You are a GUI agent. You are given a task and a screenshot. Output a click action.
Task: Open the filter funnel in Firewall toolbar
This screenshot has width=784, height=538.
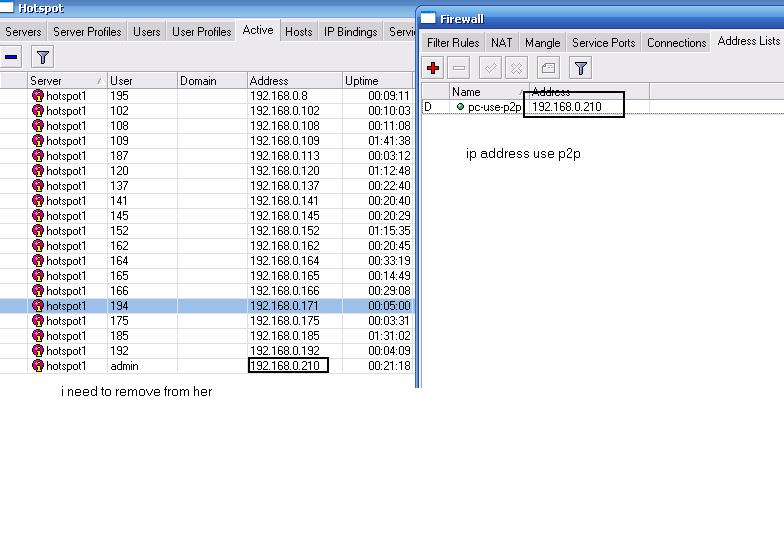pos(580,68)
